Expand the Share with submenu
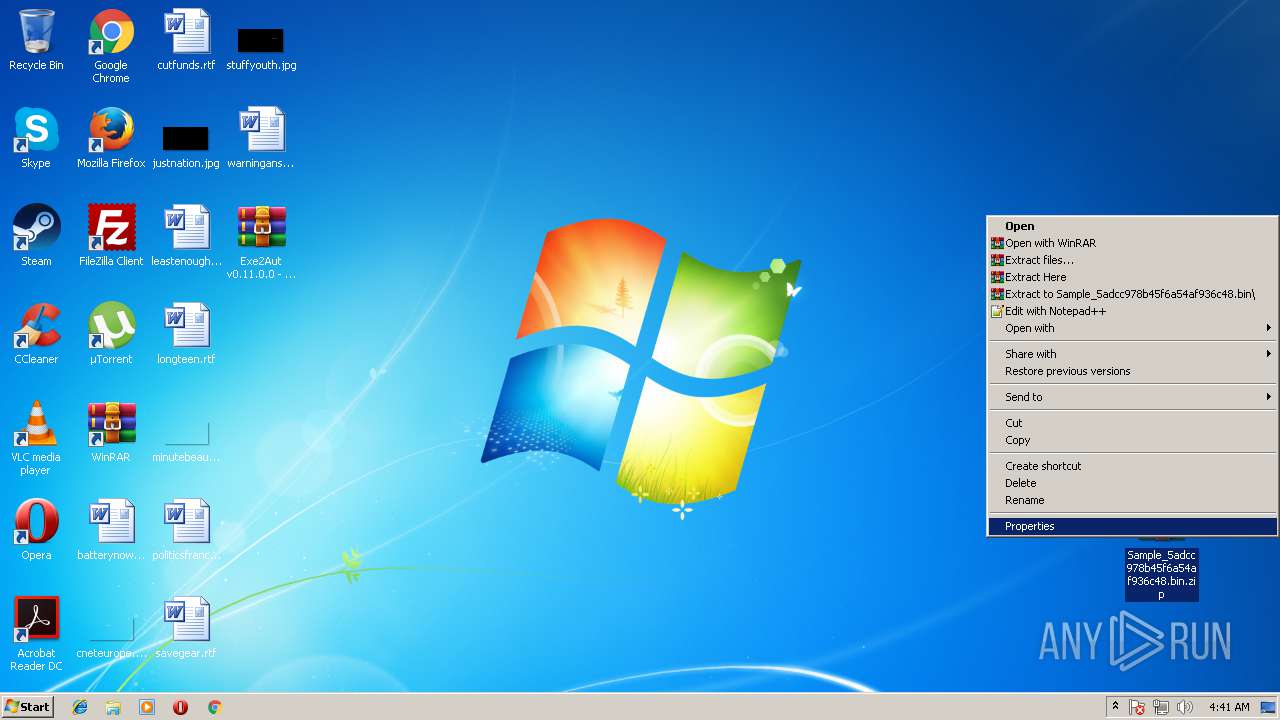The image size is (1280, 720). pos(1132,354)
